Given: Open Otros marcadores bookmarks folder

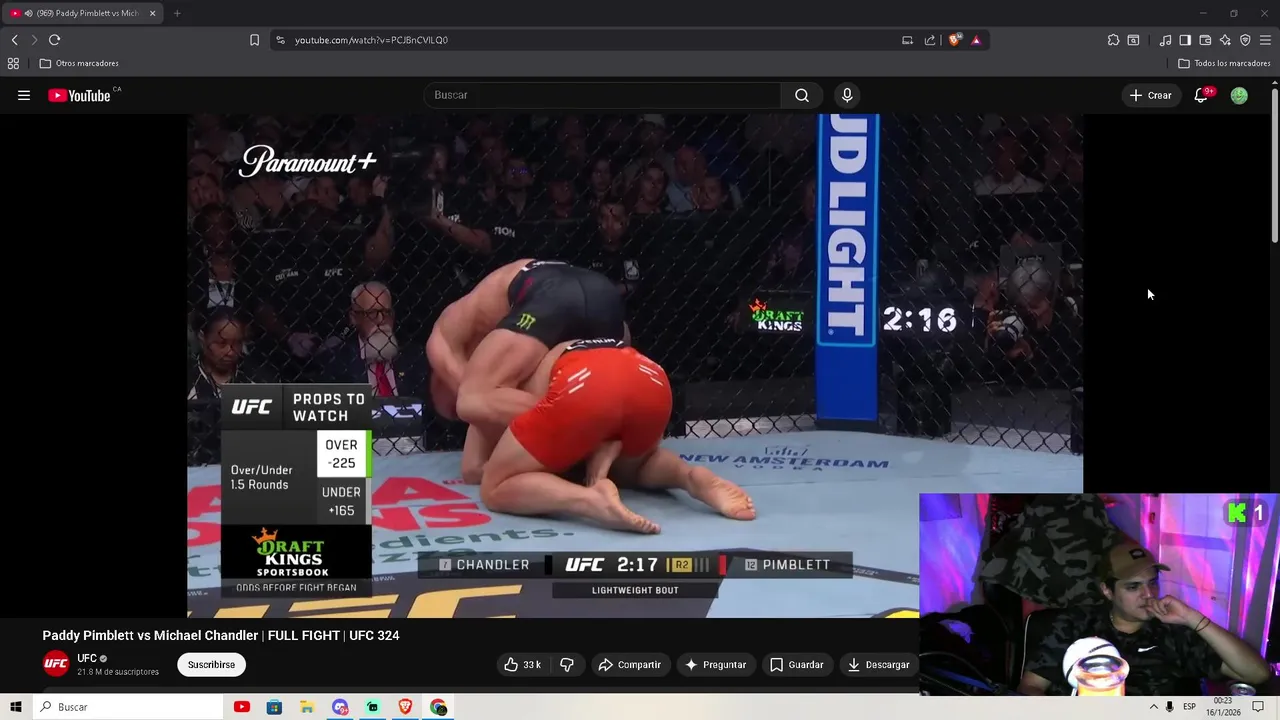Looking at the screenshot, I should [x=79, y=63].
